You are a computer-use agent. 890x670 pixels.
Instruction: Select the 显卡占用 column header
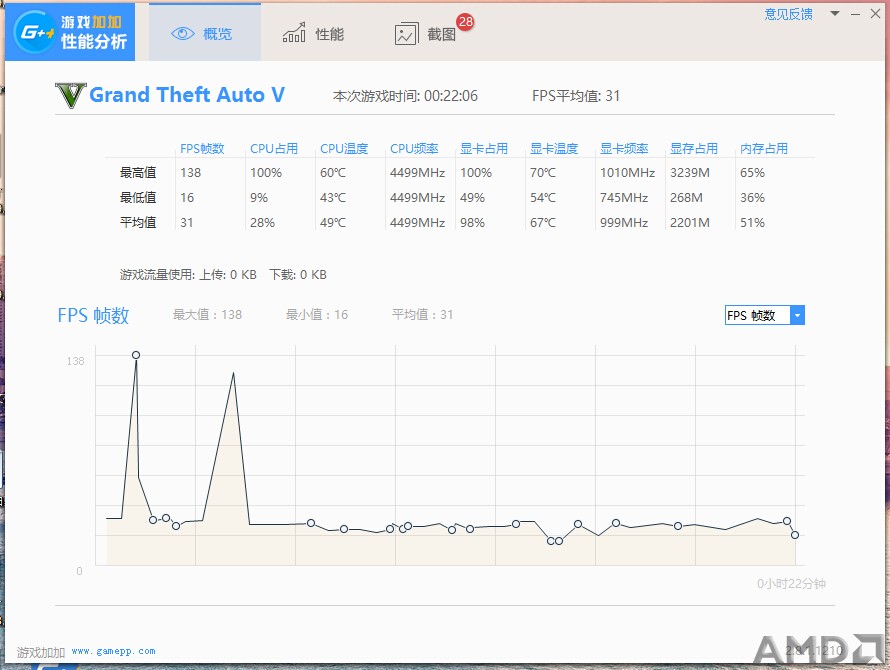(484, 149)
